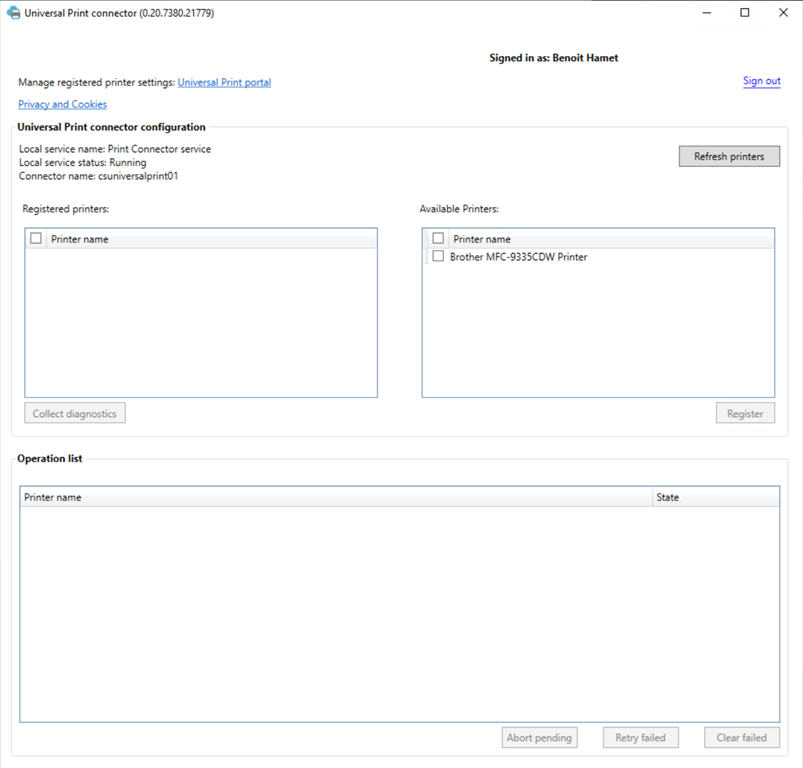Toggle the select-all checkbox for Available Printers
Viewport: 803px width, 768px height.
click(438, 238)
